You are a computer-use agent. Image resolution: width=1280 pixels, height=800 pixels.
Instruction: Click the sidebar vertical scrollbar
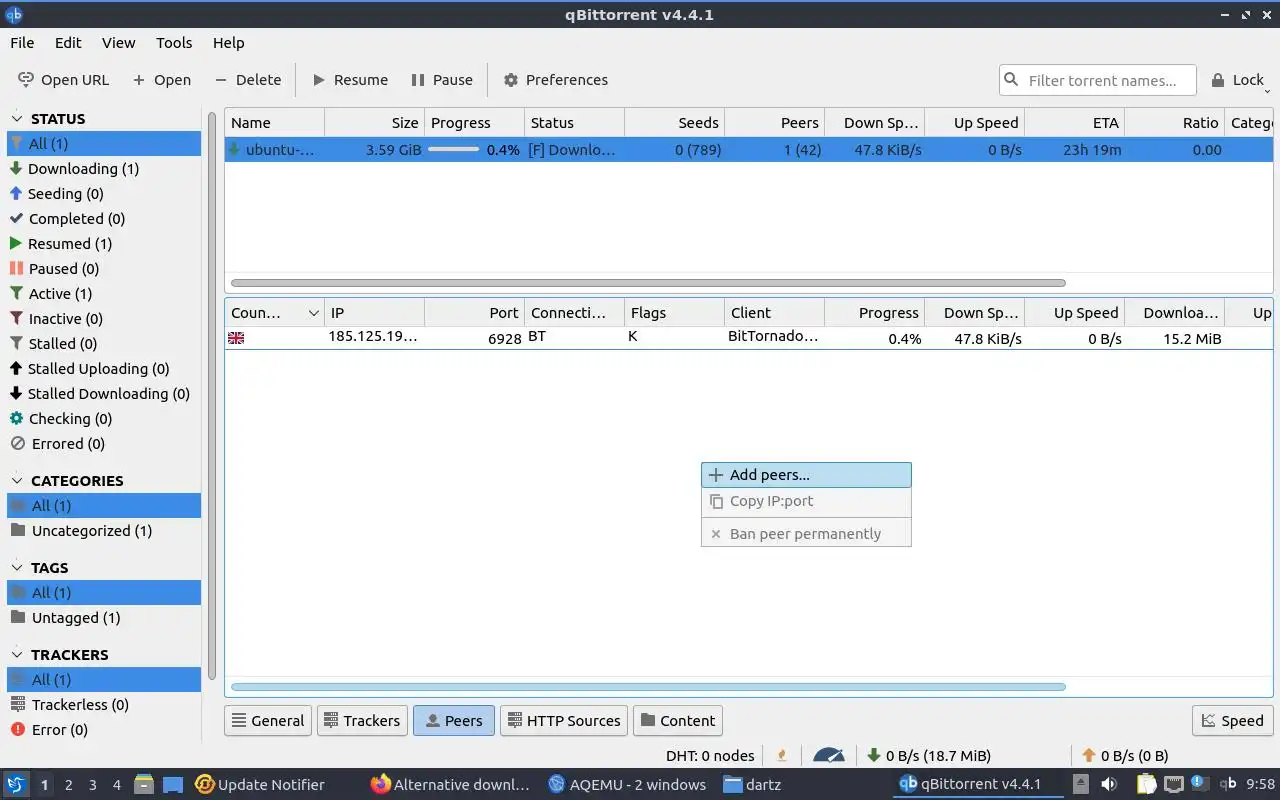coord(212,395)
